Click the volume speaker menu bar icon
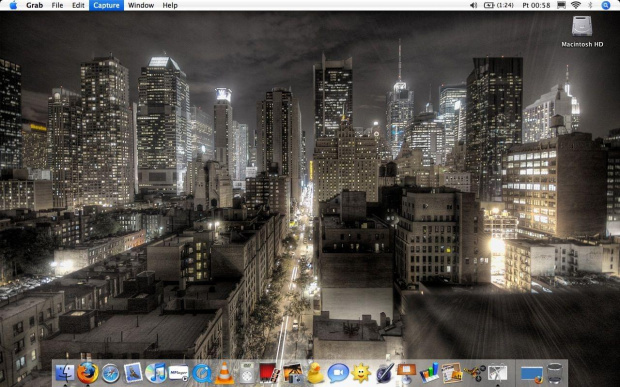Screen dimensions: 620x387 coord(473,5)
